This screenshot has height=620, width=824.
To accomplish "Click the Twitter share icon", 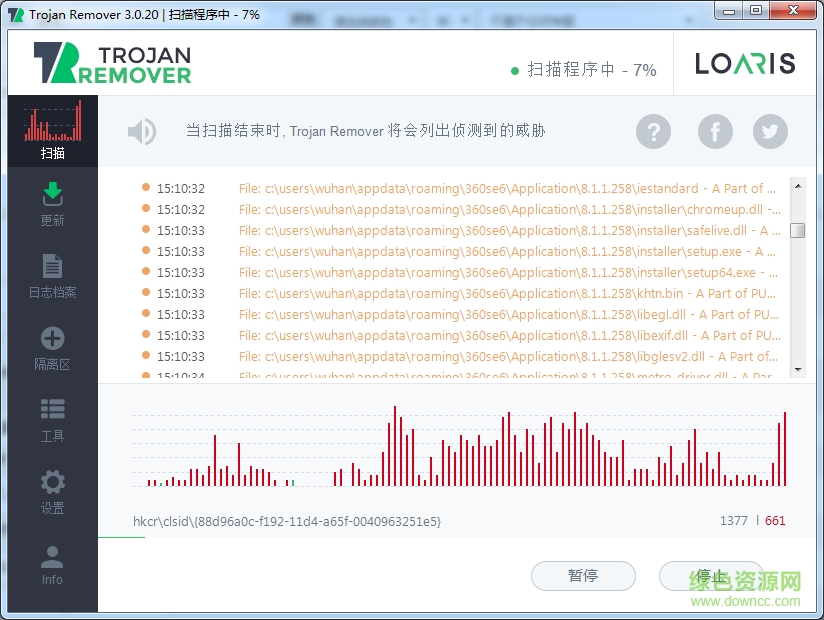I will pyautogui.click(x=770, y=131).
